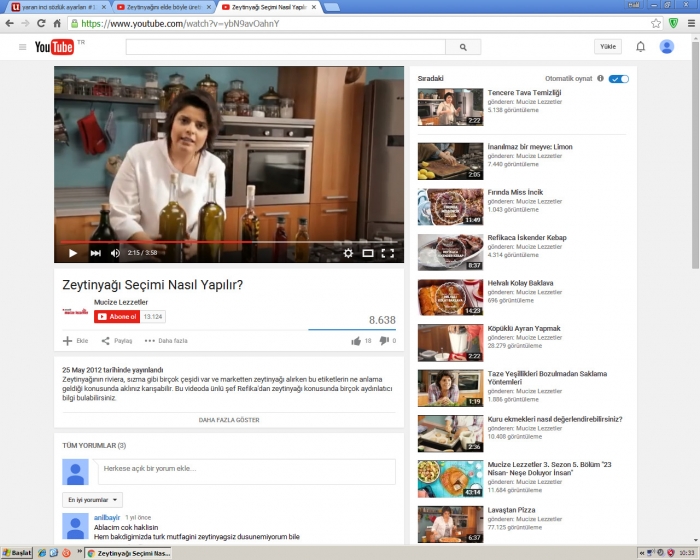Image resolution: width=700 pixels, height=560 pixels.
Task: Open Chrome's main menu button
Action: pos(691,23)
